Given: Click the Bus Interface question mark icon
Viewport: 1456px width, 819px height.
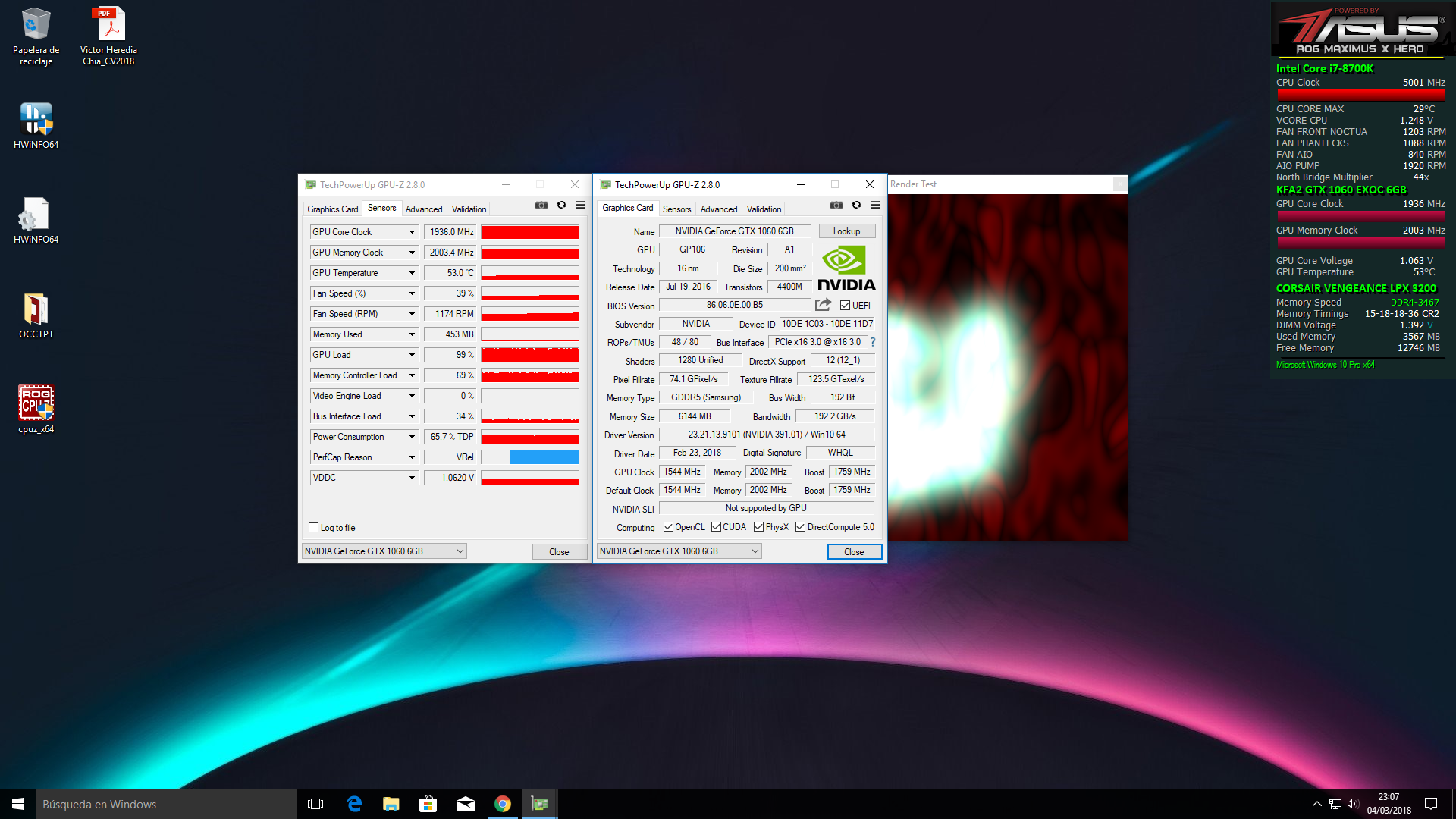Looking at the screenshot, I should (x=873, y=342).
